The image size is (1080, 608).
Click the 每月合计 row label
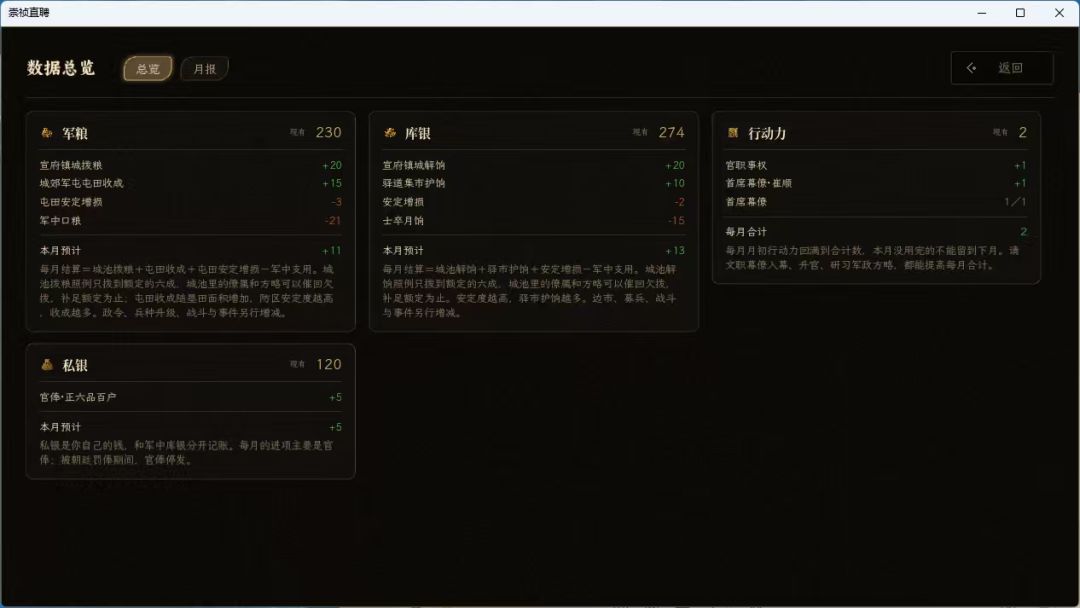tap(746, 232)
